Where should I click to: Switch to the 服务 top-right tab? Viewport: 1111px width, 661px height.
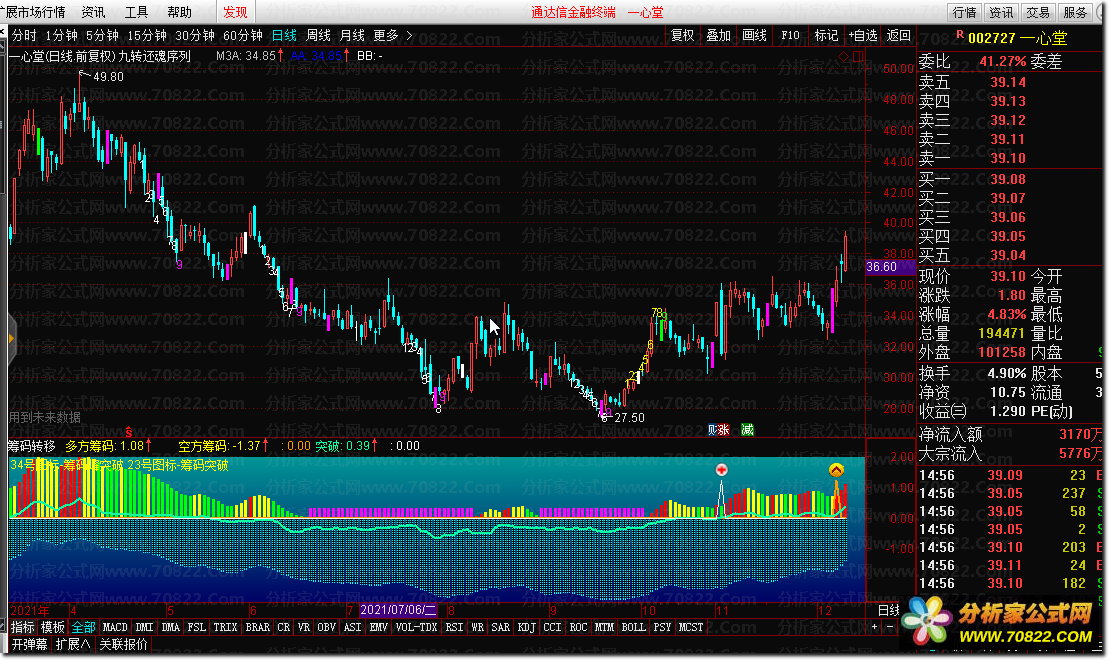point(1075,12)
